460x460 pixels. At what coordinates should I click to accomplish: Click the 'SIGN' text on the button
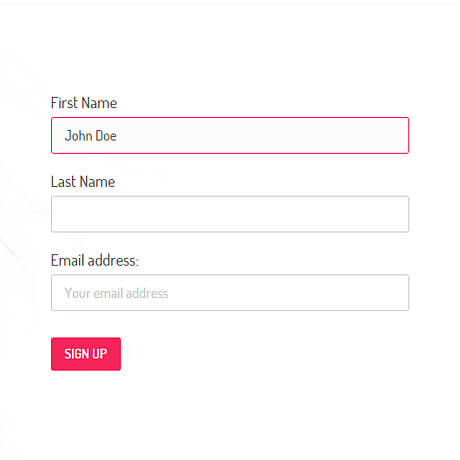click(x=76, y=354)
